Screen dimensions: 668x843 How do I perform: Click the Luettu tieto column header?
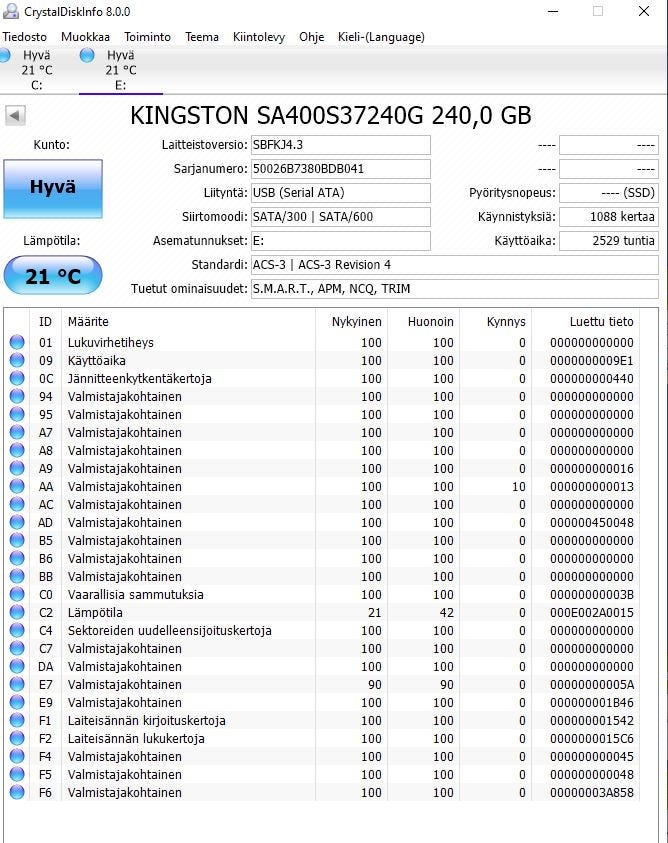pyautogui.click(x=586, y=322)
